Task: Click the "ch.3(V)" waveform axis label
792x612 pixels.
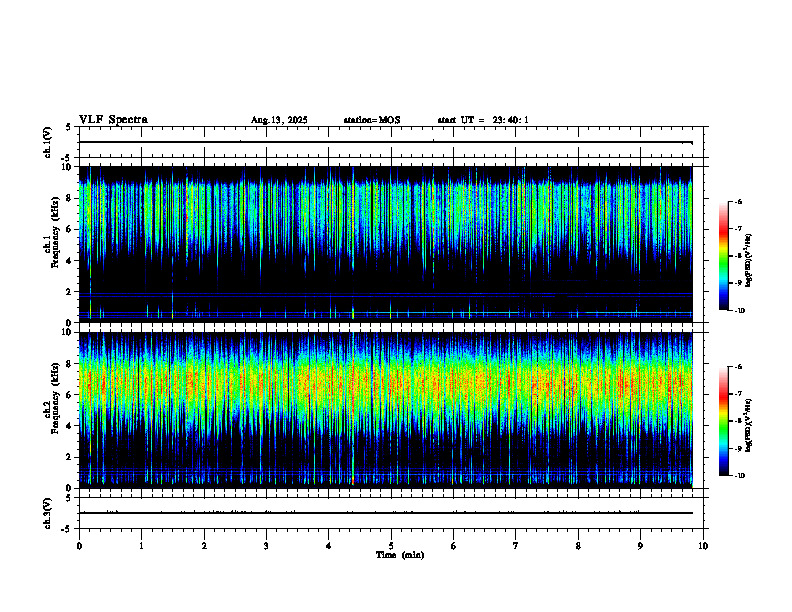Action: (48, 513)
